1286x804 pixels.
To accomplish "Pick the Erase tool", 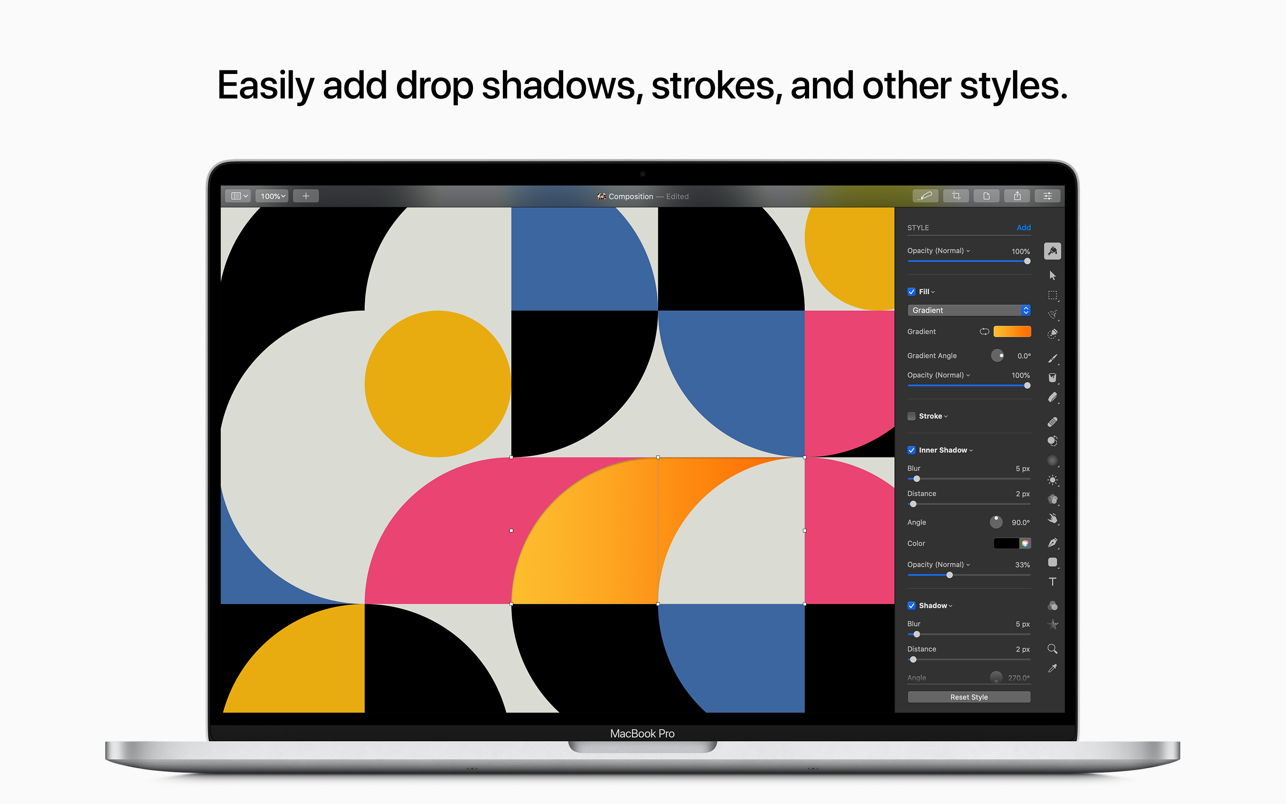I will (1052, 397).
